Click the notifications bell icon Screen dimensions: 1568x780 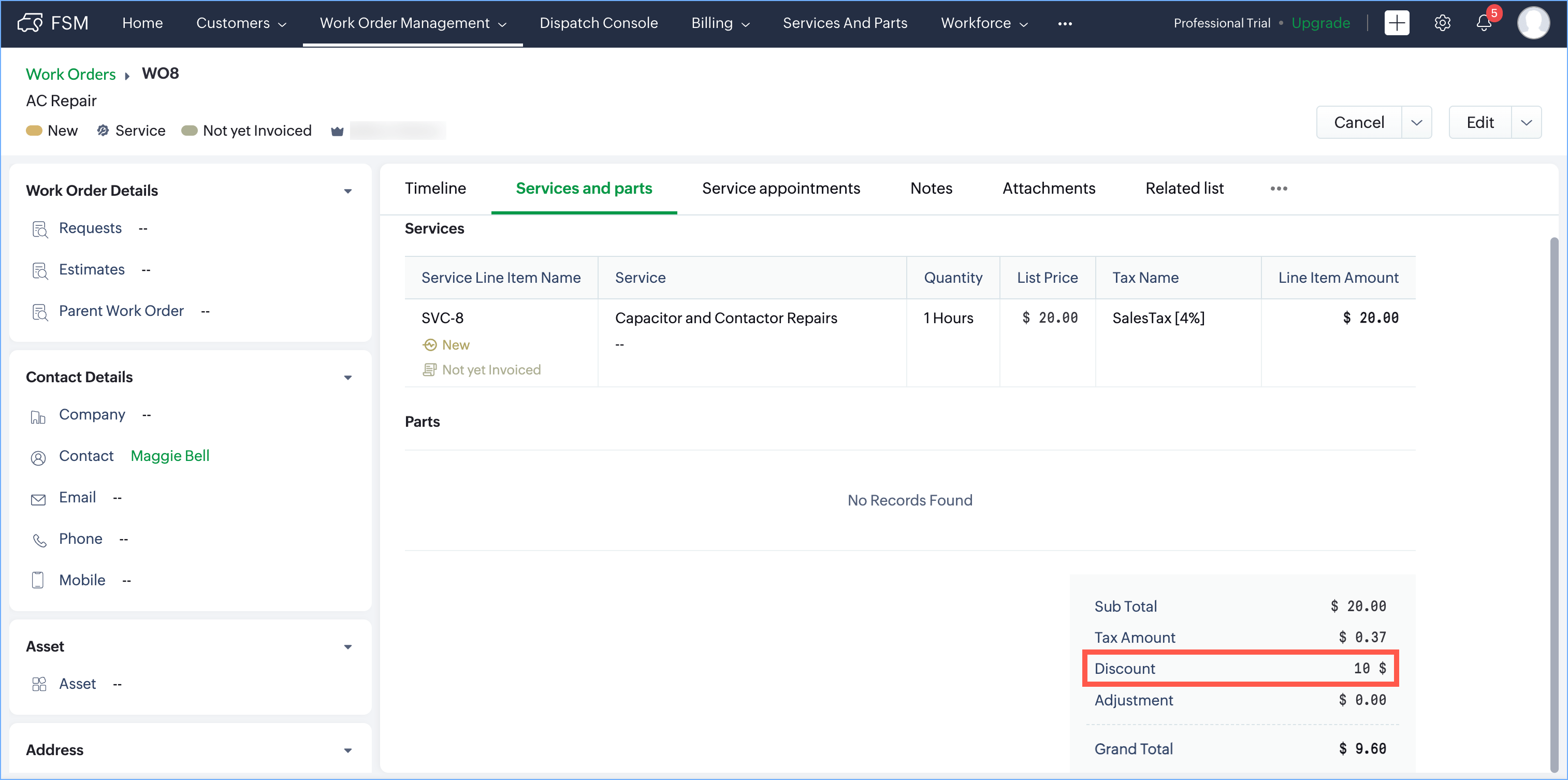[x=1484, y=23]
